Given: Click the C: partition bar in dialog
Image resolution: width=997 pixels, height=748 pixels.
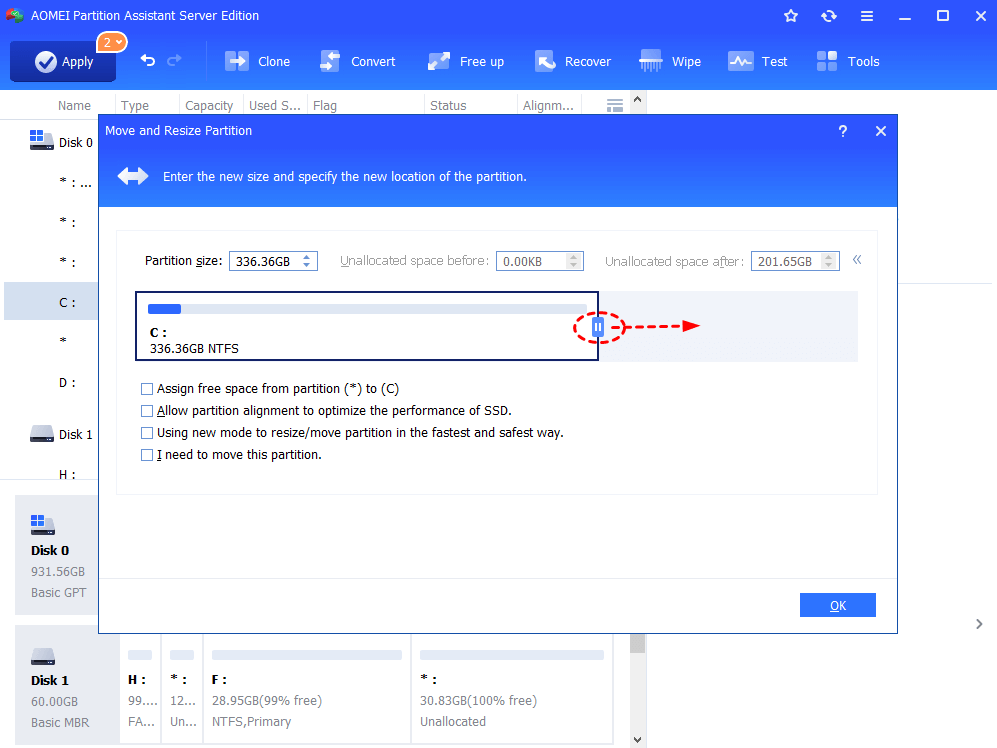Looking at the screenshot, I should click(367, 326).
